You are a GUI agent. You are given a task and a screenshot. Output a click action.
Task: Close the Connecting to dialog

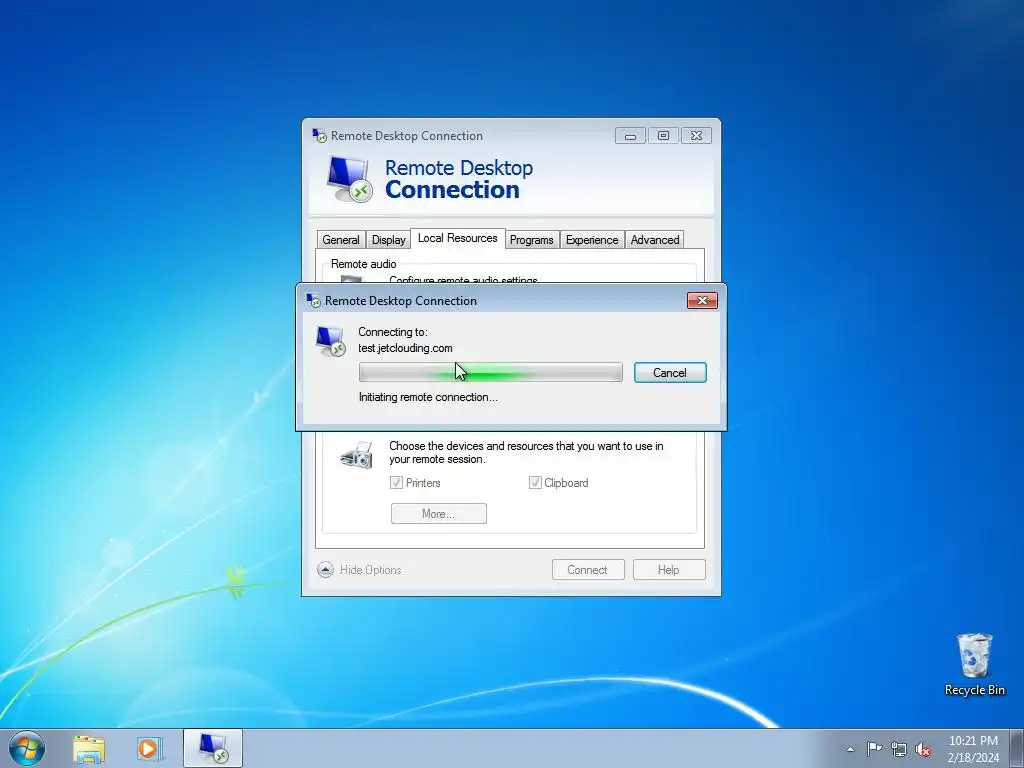(x=702, y=300)
